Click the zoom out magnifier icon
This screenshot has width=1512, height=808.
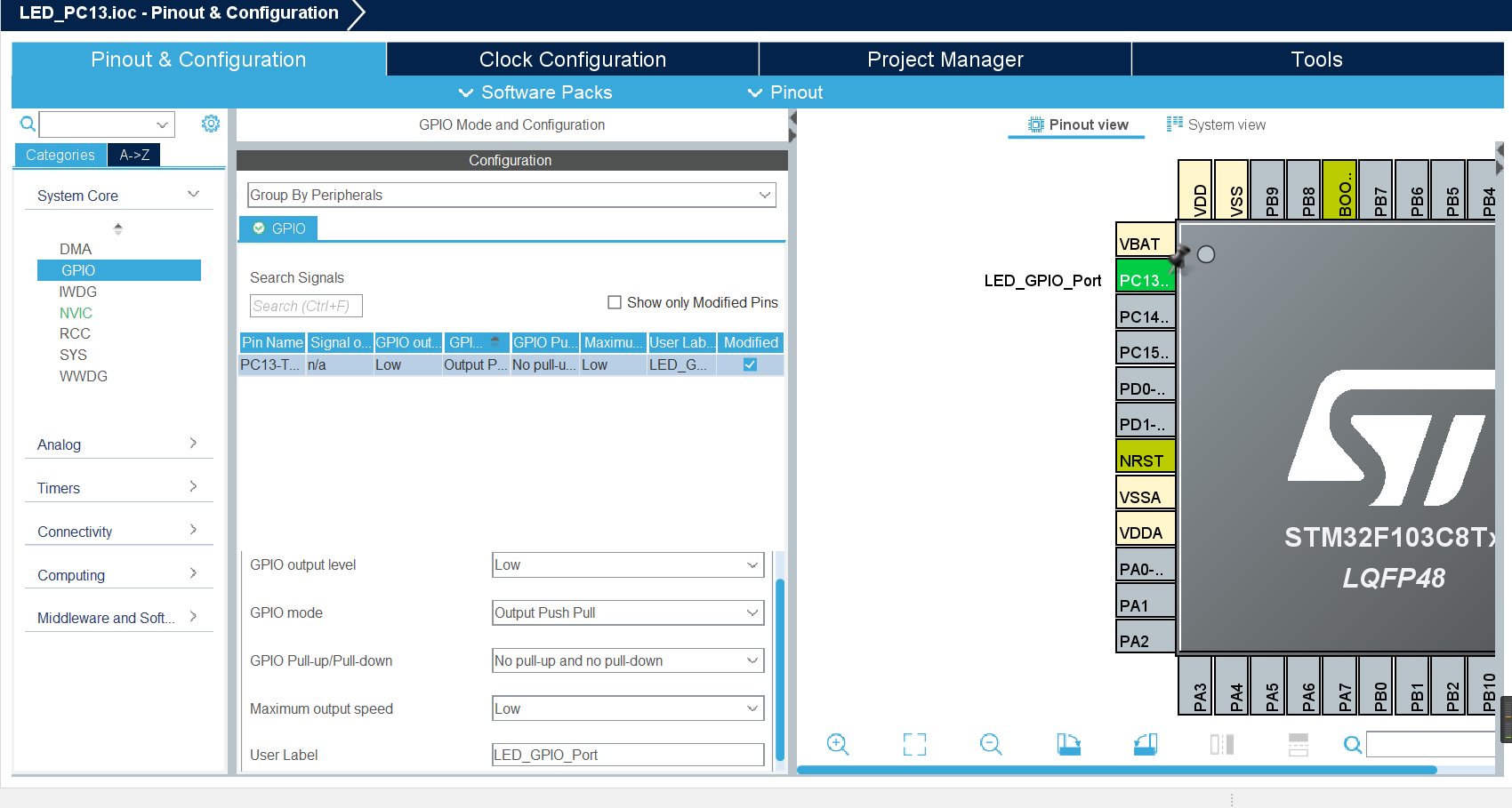point(991,744)
